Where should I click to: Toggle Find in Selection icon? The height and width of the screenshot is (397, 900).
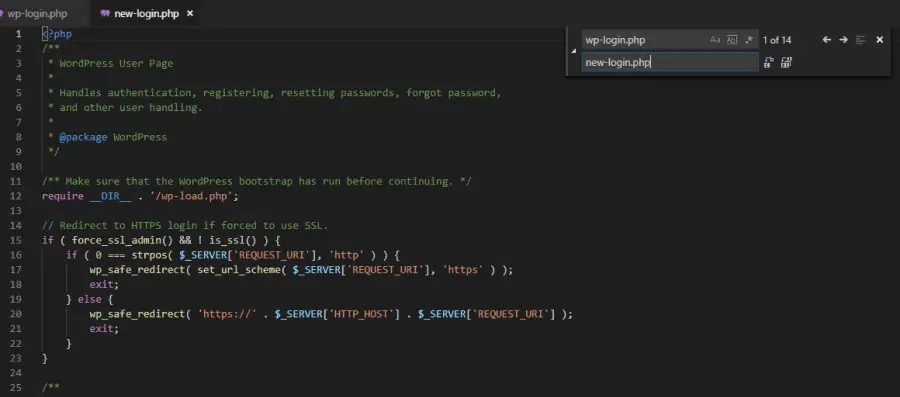(860, 40)
